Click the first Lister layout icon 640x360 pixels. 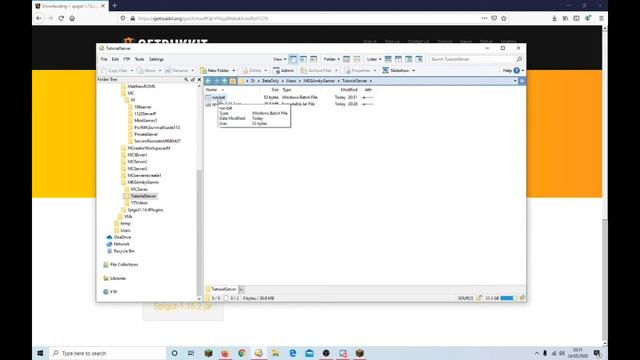pyautogui.click(x=388, y=59)
